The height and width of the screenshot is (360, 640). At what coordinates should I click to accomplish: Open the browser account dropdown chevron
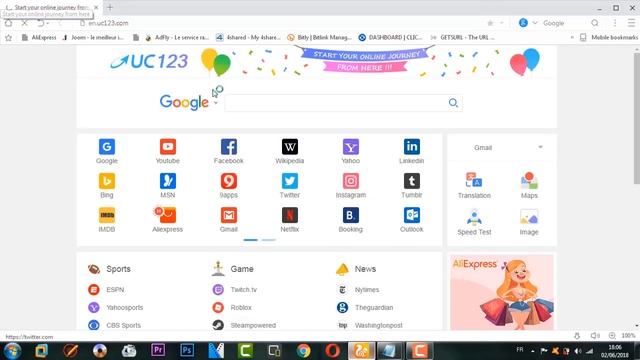click(535, 23)
